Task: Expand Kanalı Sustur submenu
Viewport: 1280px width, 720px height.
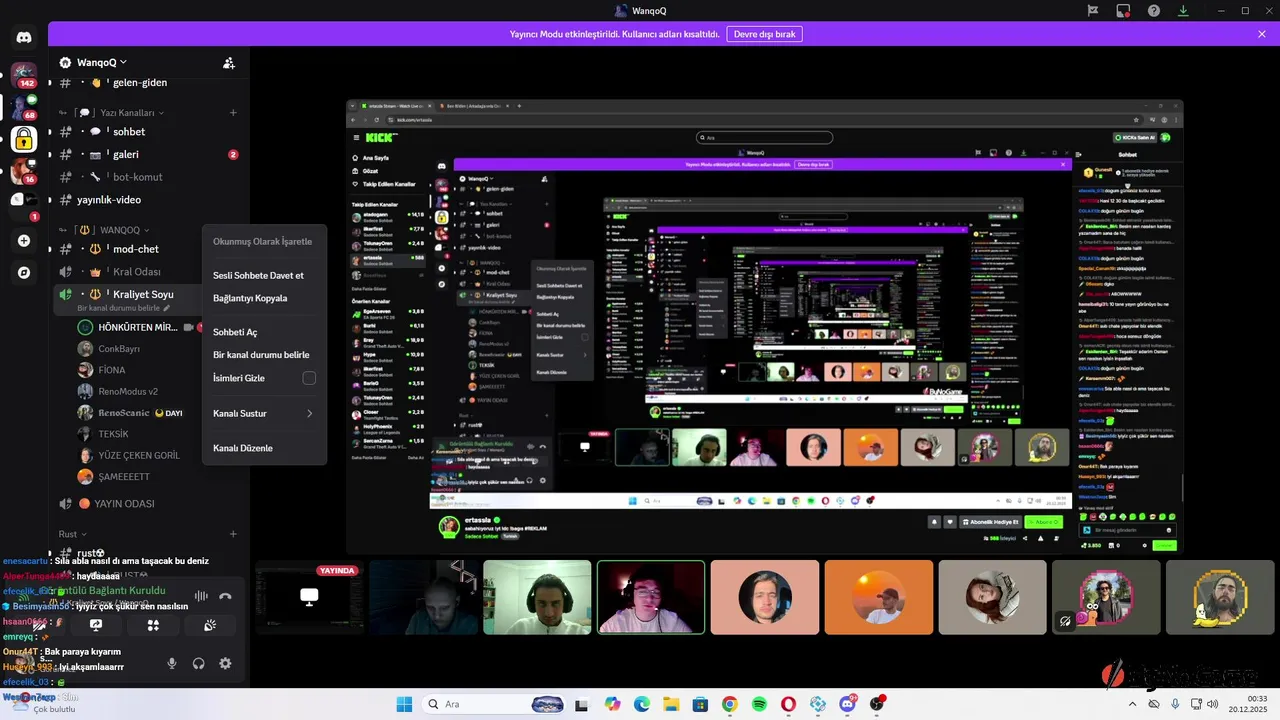Action: [264, 413]
